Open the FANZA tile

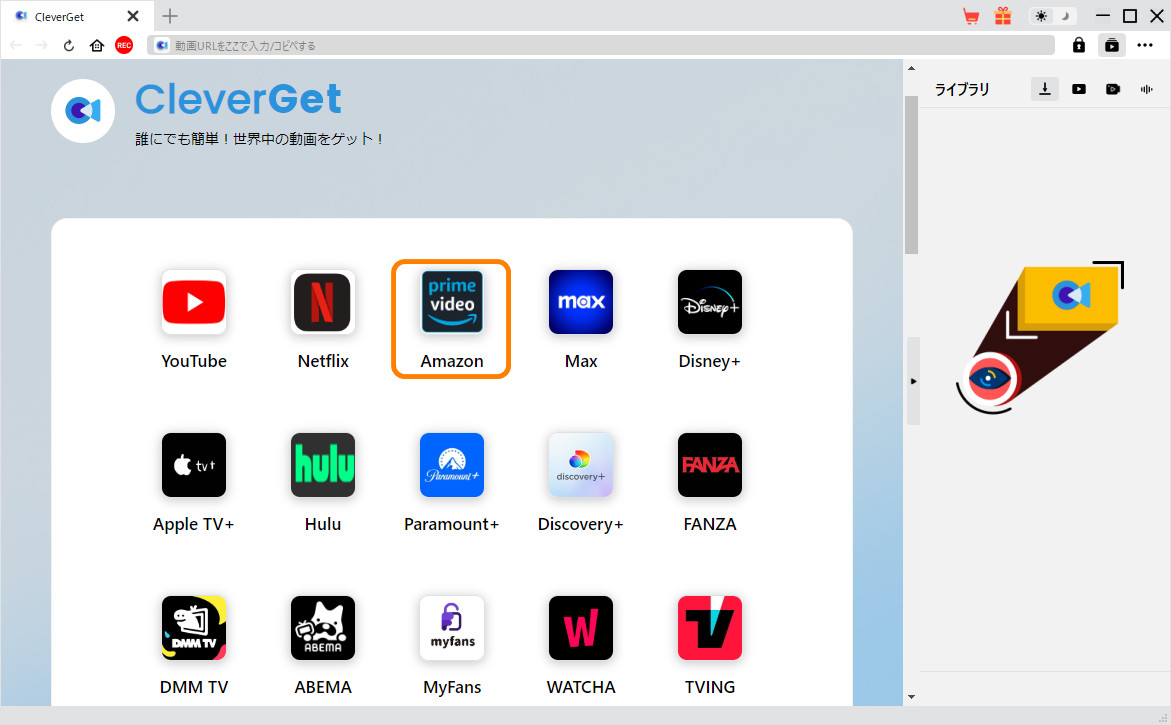tap(709, 465)
